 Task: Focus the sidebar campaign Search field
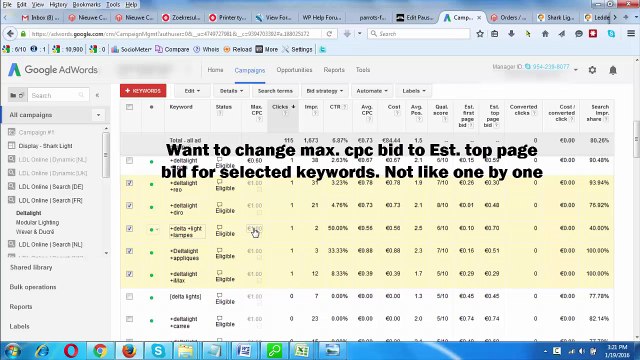point(57,95)
